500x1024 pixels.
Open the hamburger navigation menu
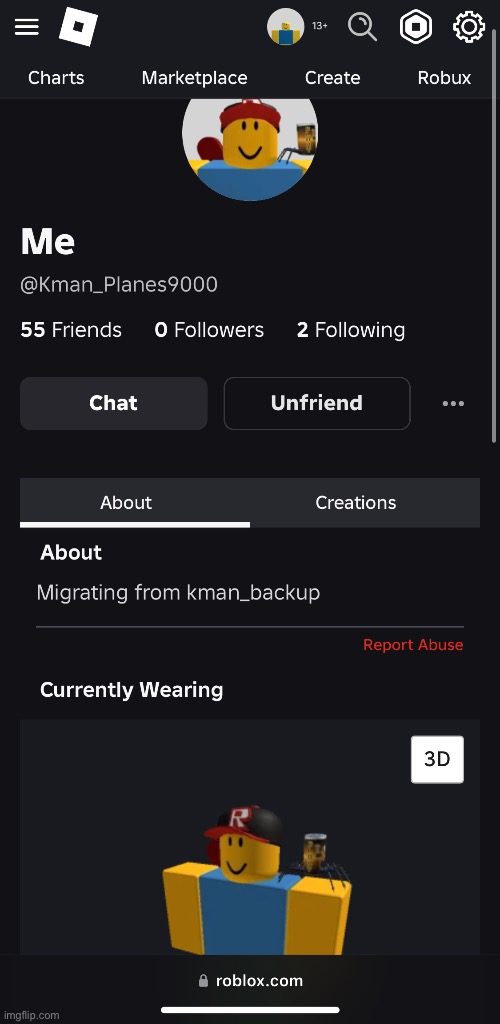click(x=27, y=27)
